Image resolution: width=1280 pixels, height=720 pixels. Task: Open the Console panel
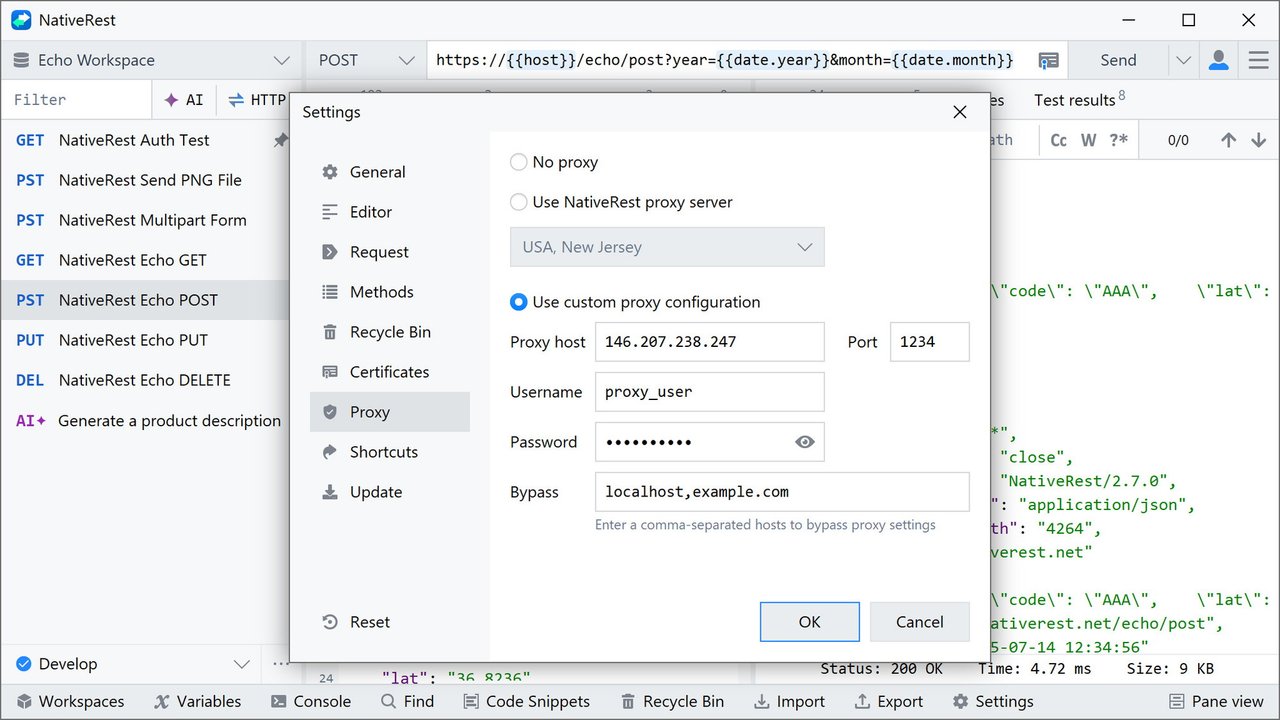(310, 701)
